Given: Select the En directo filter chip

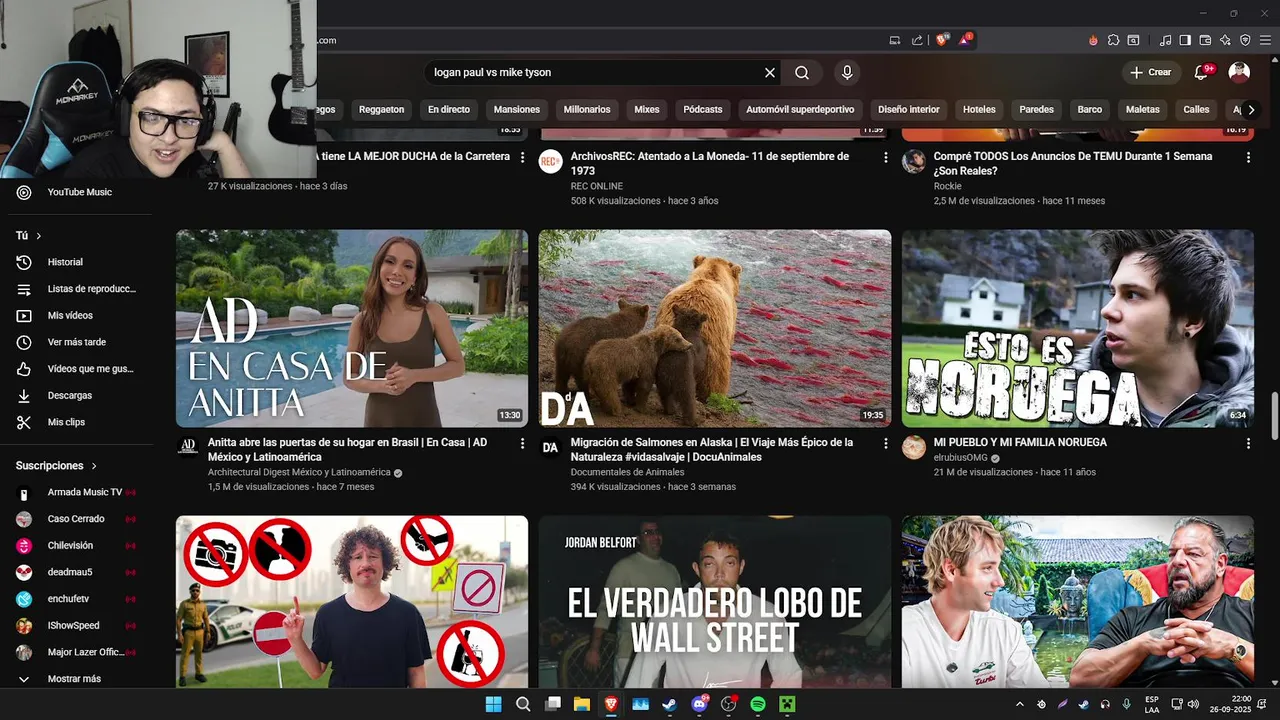Looking at the screenshot, I should [448, 110].
